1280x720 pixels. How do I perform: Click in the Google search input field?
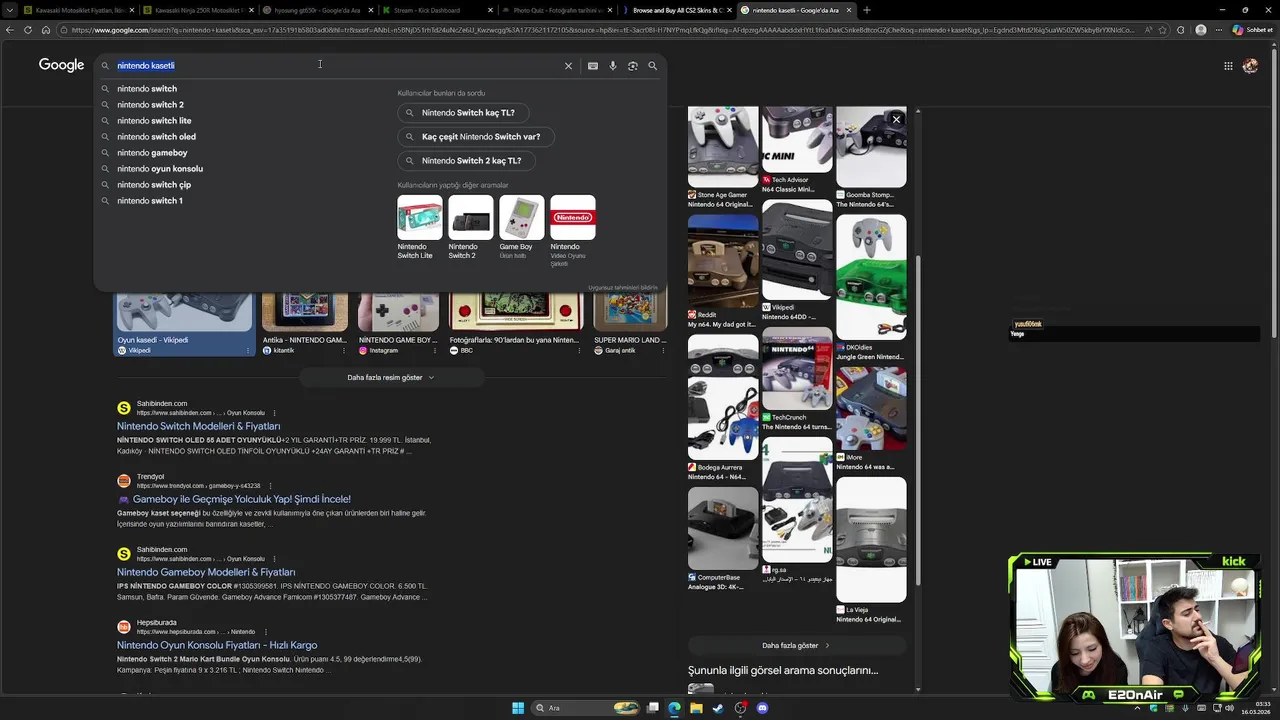(x=335, y=66)
